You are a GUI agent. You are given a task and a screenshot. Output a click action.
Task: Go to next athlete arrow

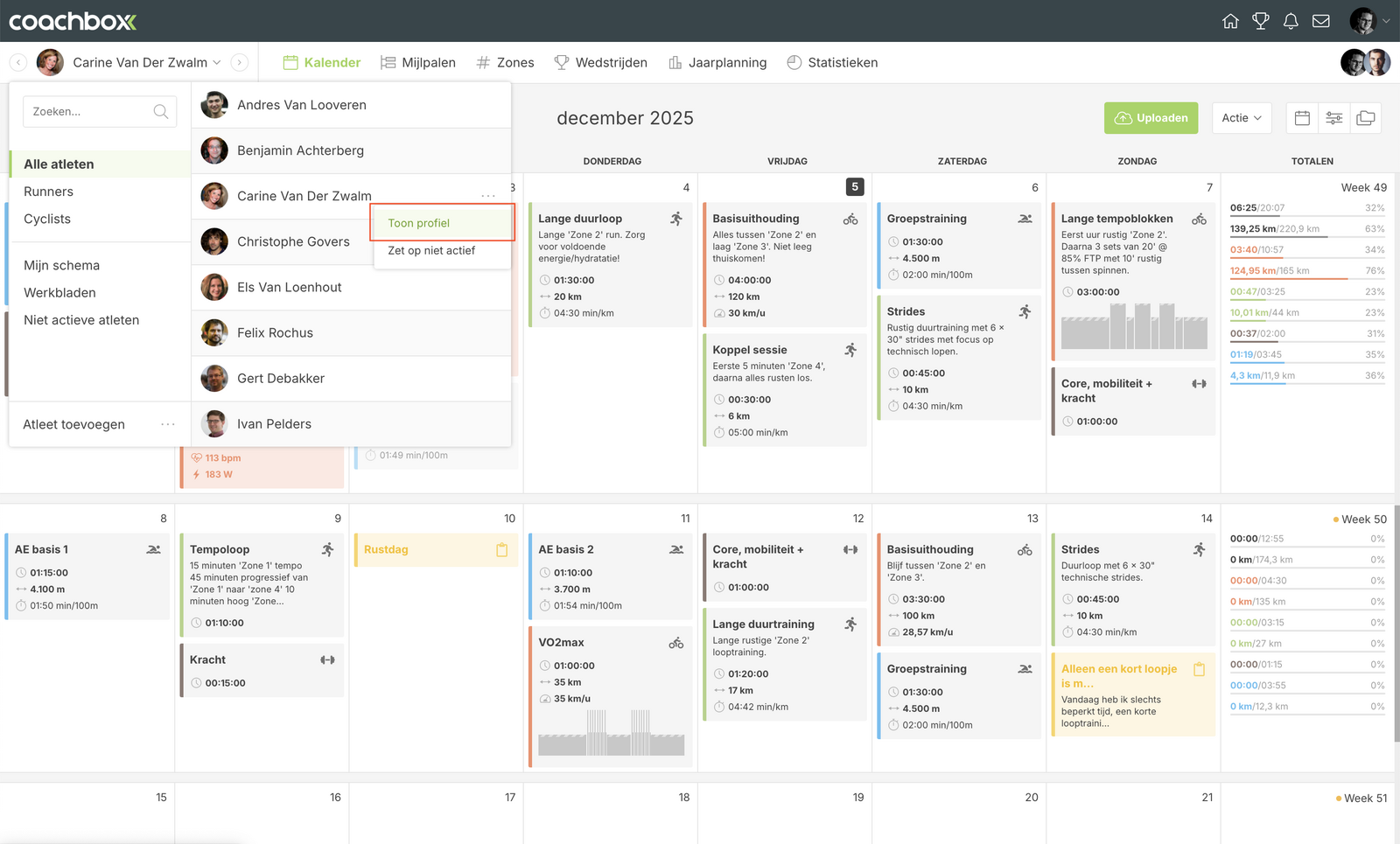point(240,63)
